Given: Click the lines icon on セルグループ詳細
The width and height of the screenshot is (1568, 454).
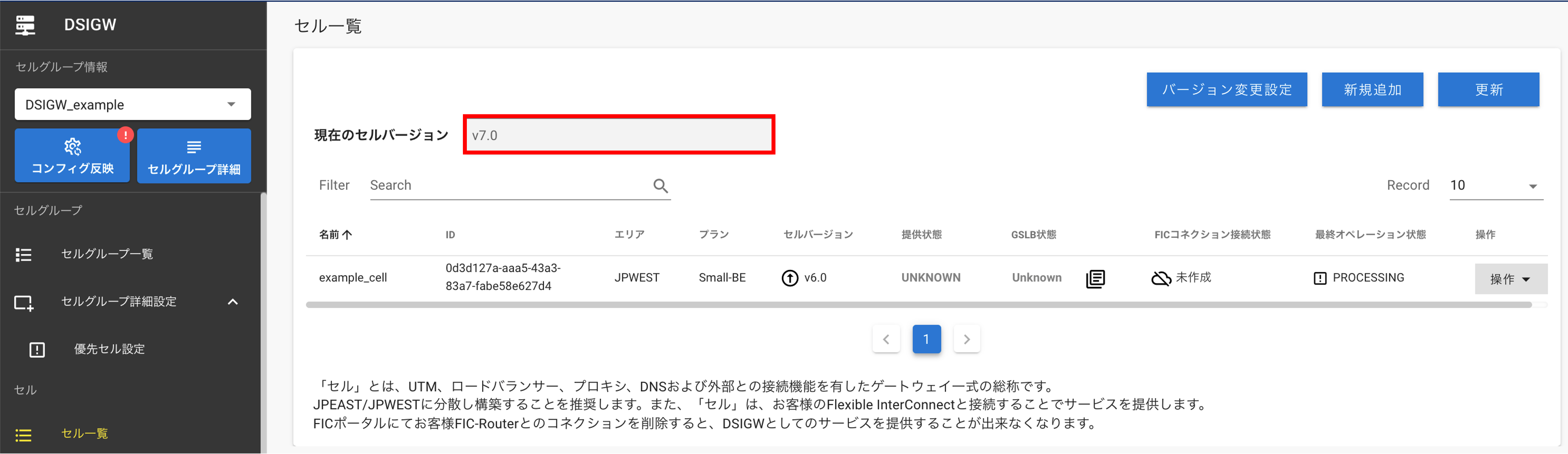Looking at the screenshot, I should coord(194,147).
